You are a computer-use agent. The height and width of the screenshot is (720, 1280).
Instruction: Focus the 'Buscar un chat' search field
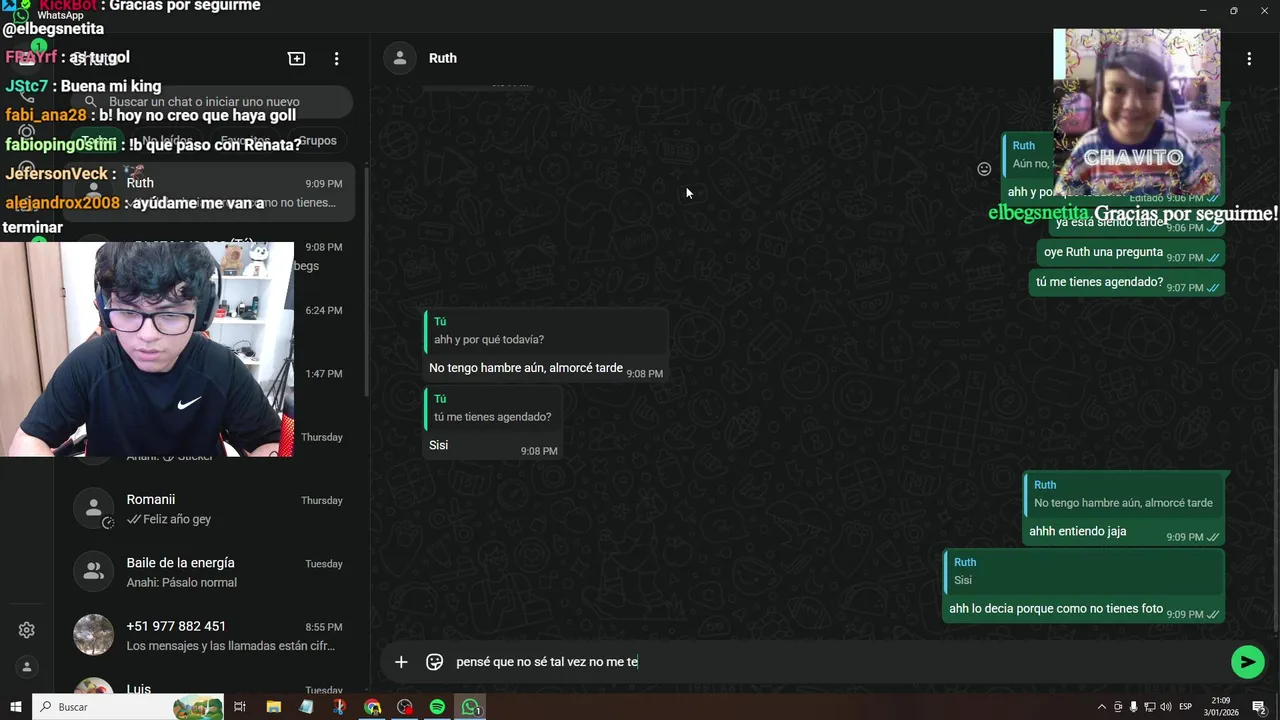210,102
